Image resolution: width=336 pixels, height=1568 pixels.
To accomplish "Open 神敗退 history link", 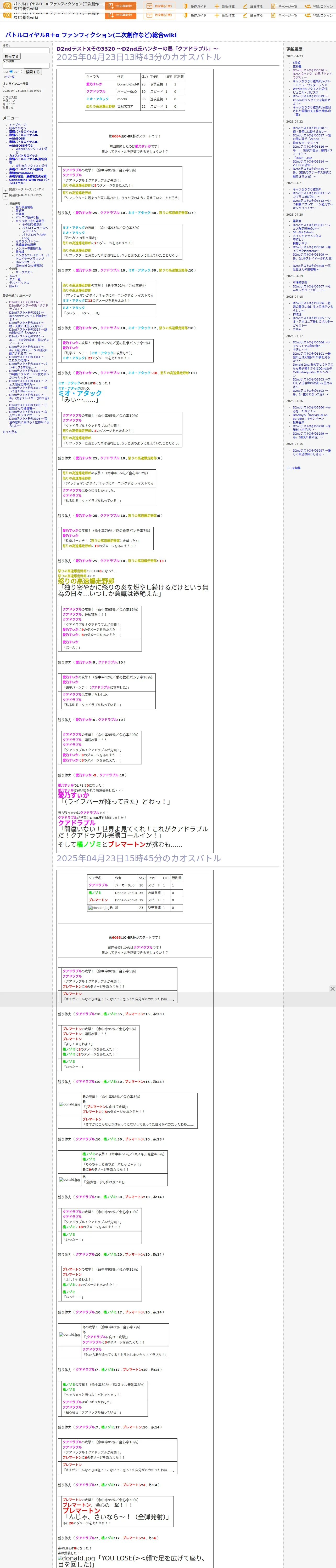I will 297,314.
